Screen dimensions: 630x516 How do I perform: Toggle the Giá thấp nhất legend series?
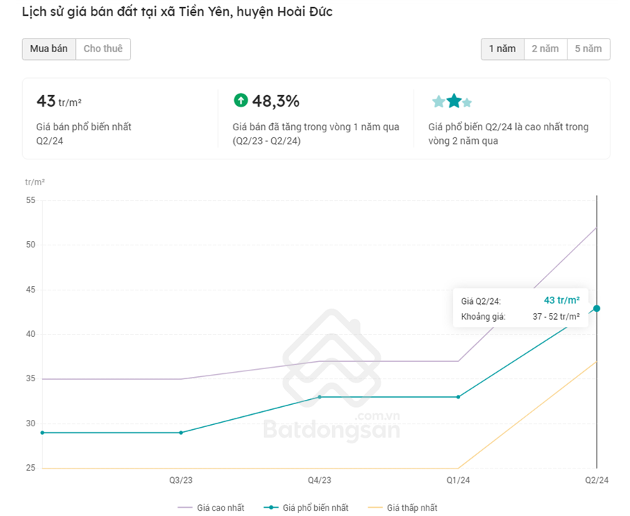tap(405, 508)
